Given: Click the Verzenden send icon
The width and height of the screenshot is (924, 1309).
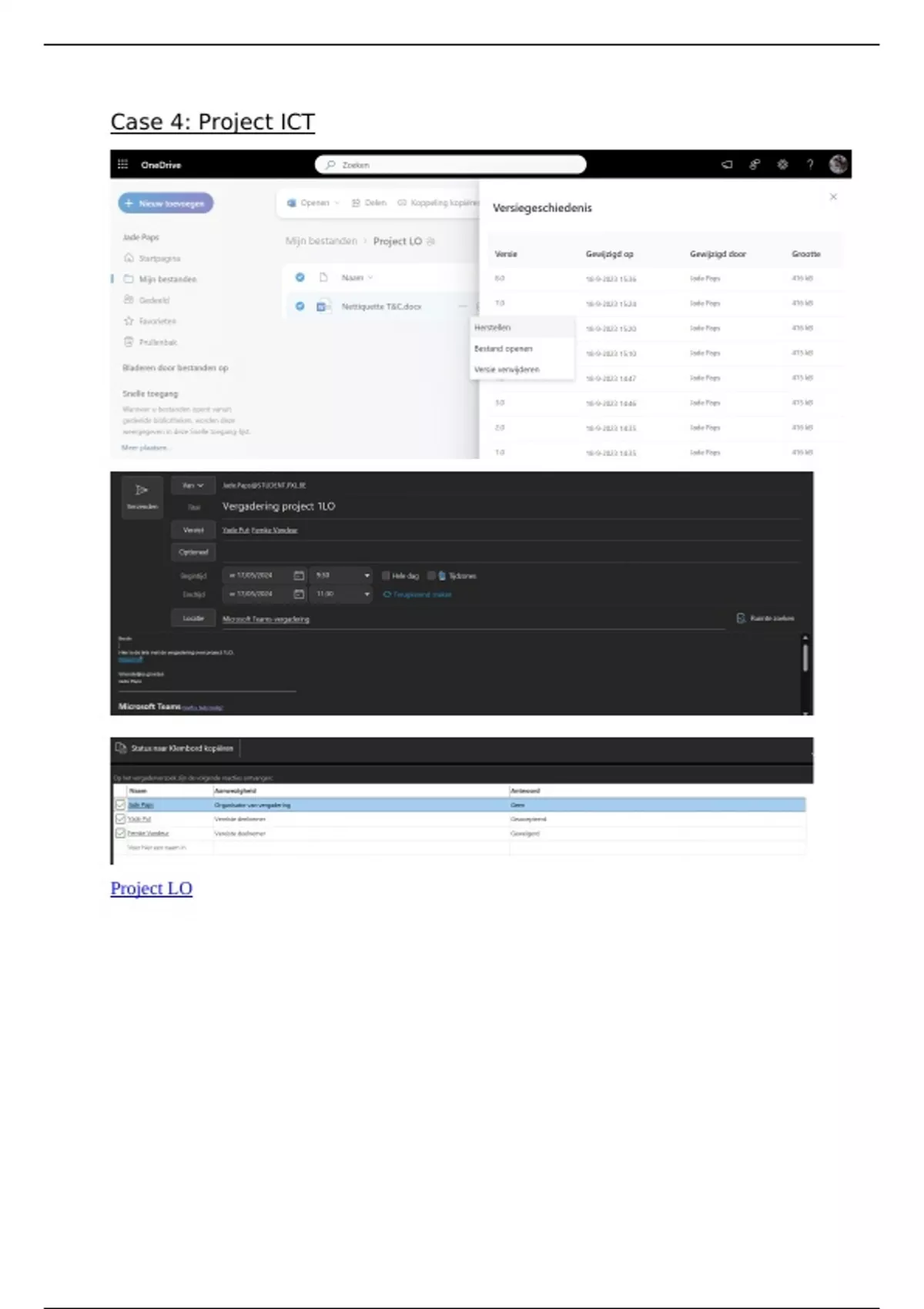Looking at the screenshot, I should coord(142,490).
